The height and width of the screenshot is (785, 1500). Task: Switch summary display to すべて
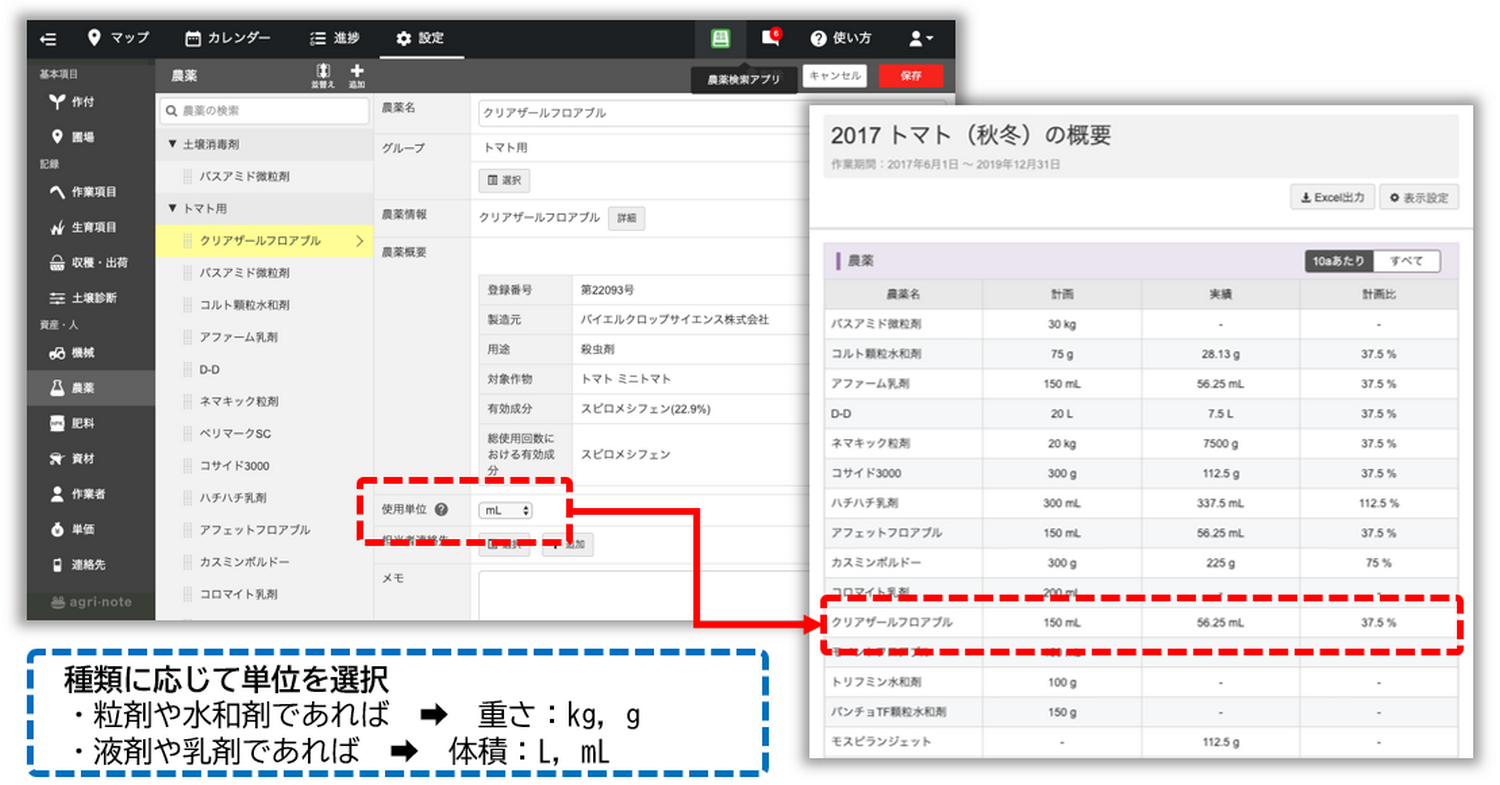(x=1408, y=259)
